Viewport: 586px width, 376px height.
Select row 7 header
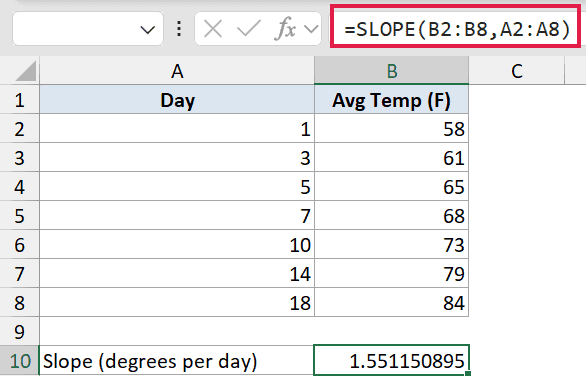click(x=19, y=274)
